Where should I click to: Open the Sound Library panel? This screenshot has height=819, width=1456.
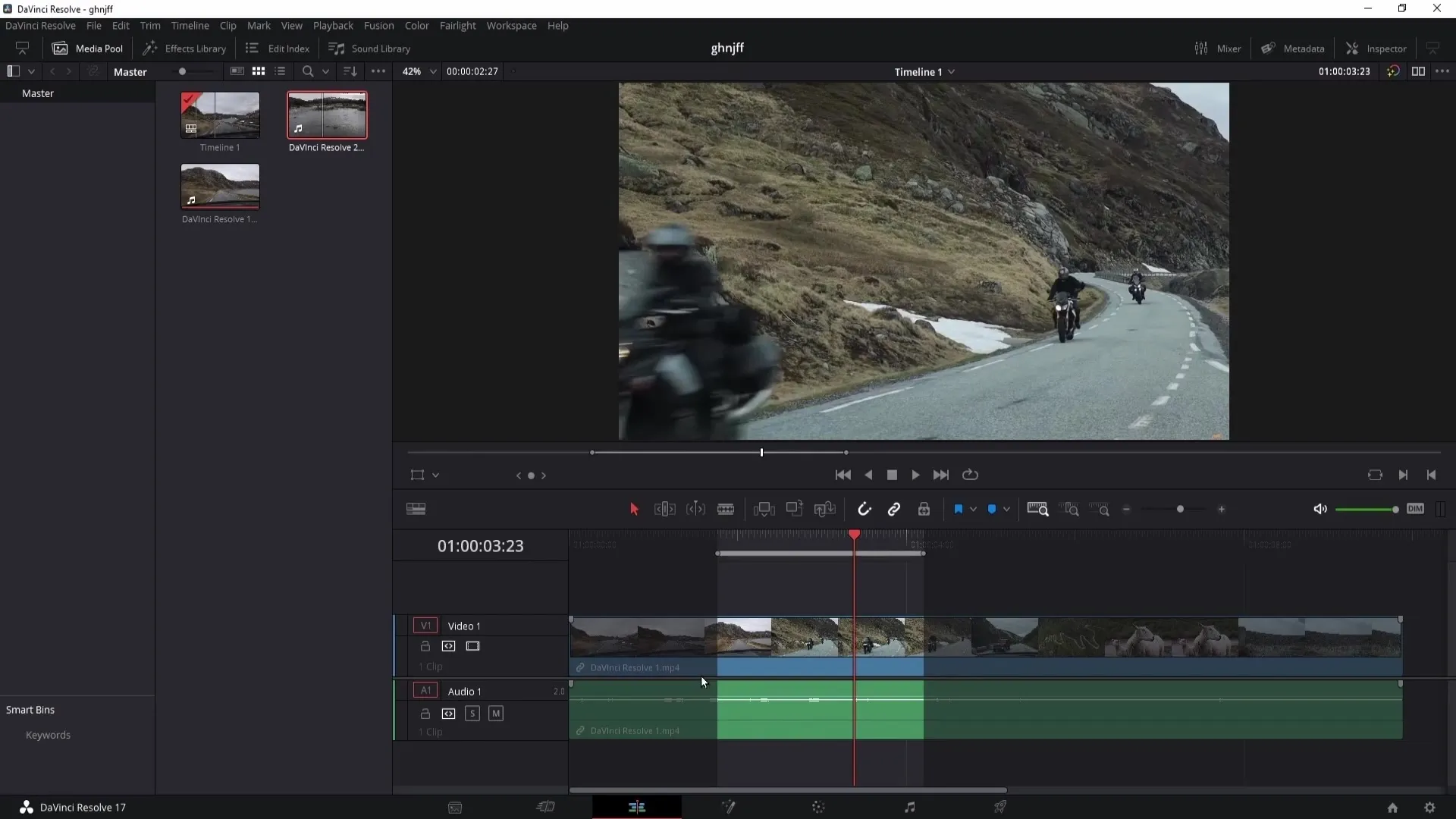click(369, 49)
